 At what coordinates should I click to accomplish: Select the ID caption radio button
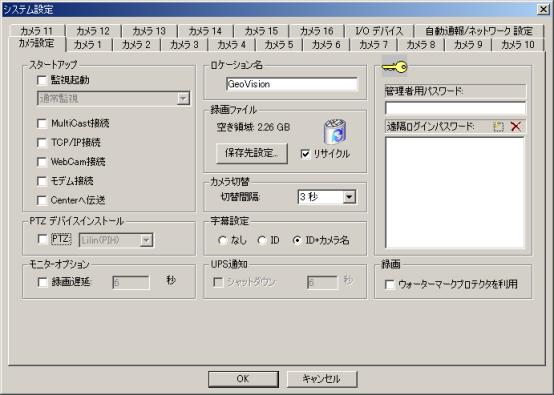[262, 241]
